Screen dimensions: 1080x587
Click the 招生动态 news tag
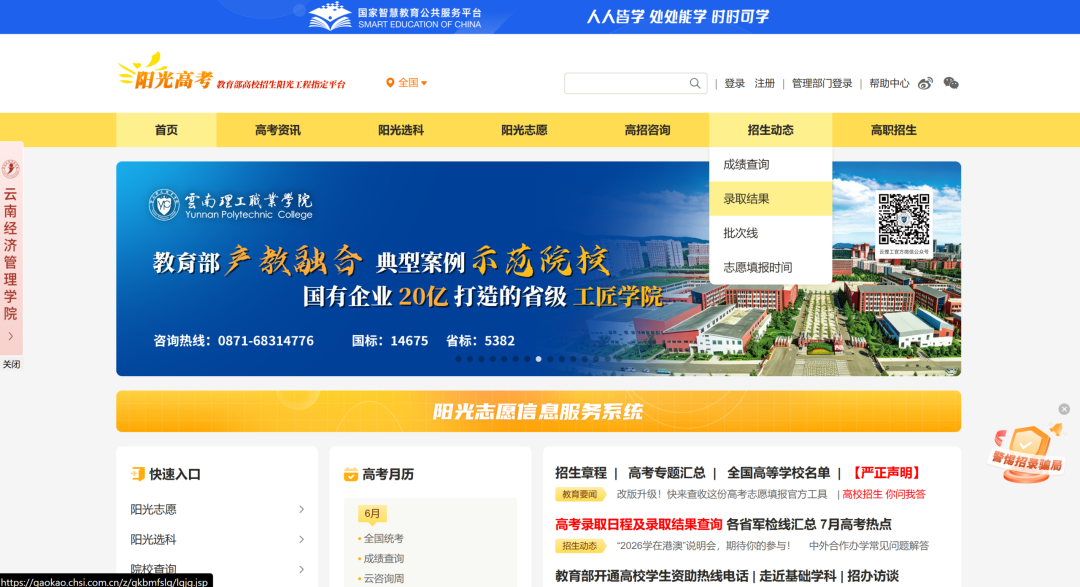coord(580,546)
